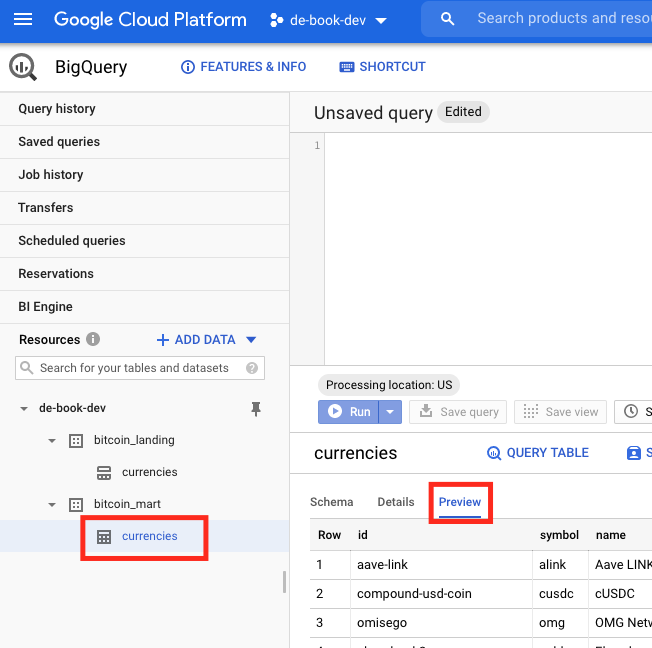
Task: Collapse the bitcoin_mart dataset
Action: point(52,505)
